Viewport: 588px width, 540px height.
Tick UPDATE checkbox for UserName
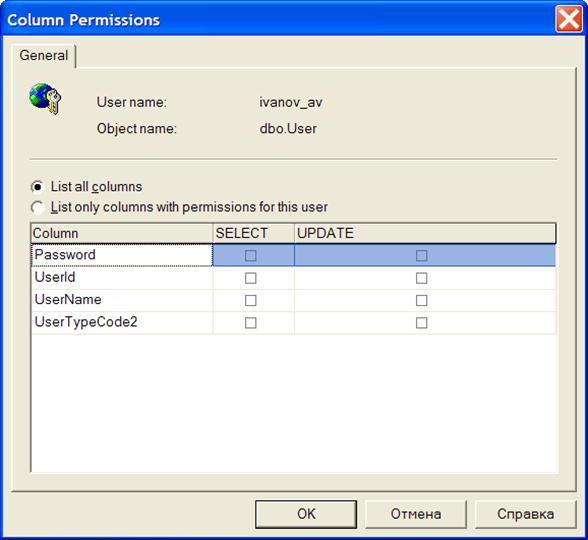pos(422,300)
